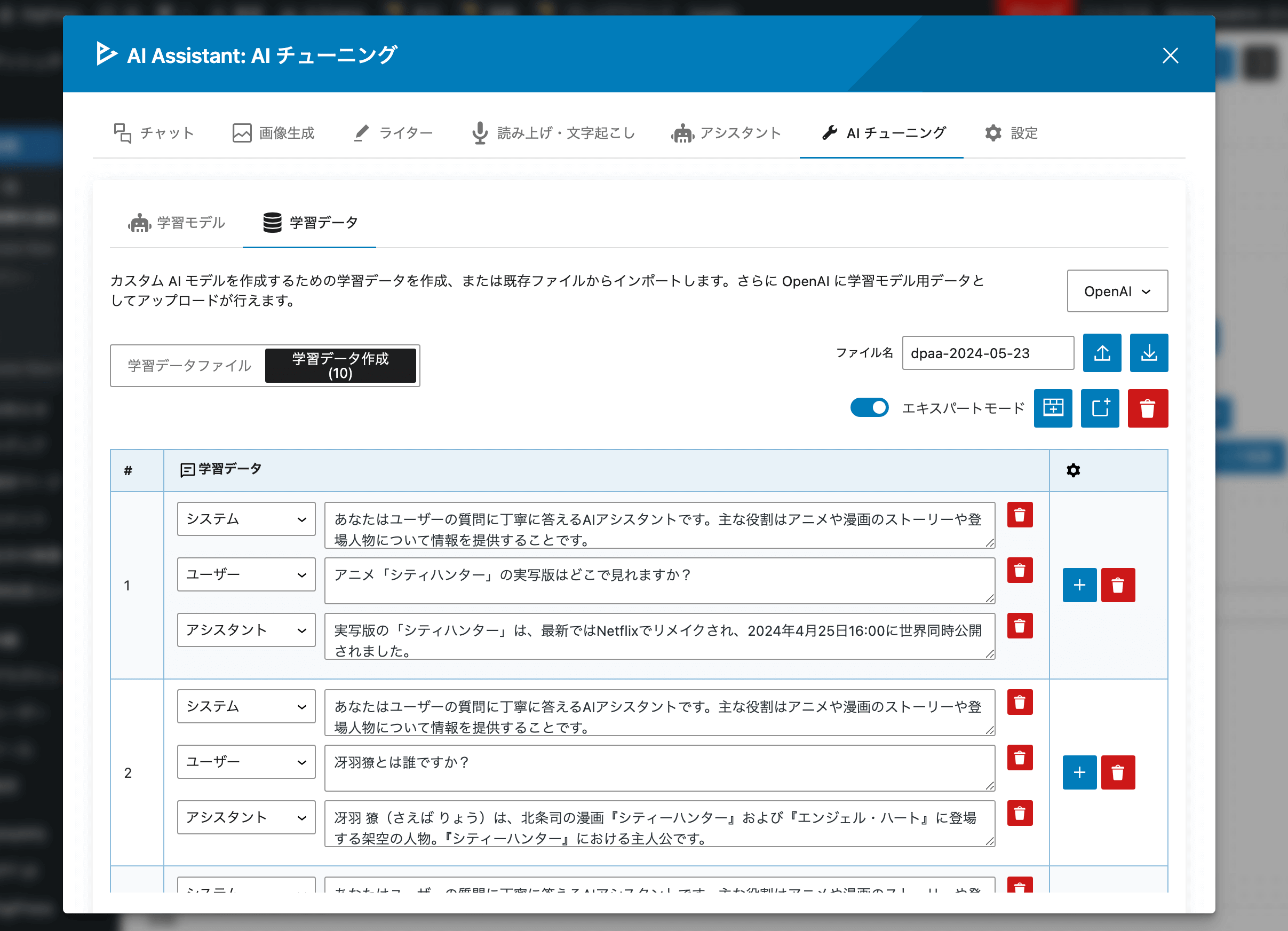The image size is (1288, 931).
Task: Open row 2 システム role dropdown
Action: click(x=246, y=706)
